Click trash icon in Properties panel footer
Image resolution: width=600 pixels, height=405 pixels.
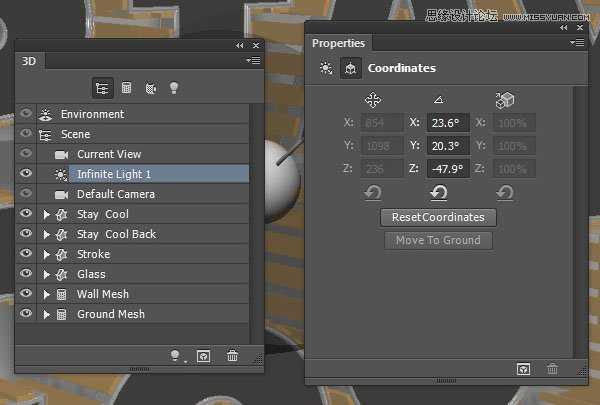click(x=552, y=369)
